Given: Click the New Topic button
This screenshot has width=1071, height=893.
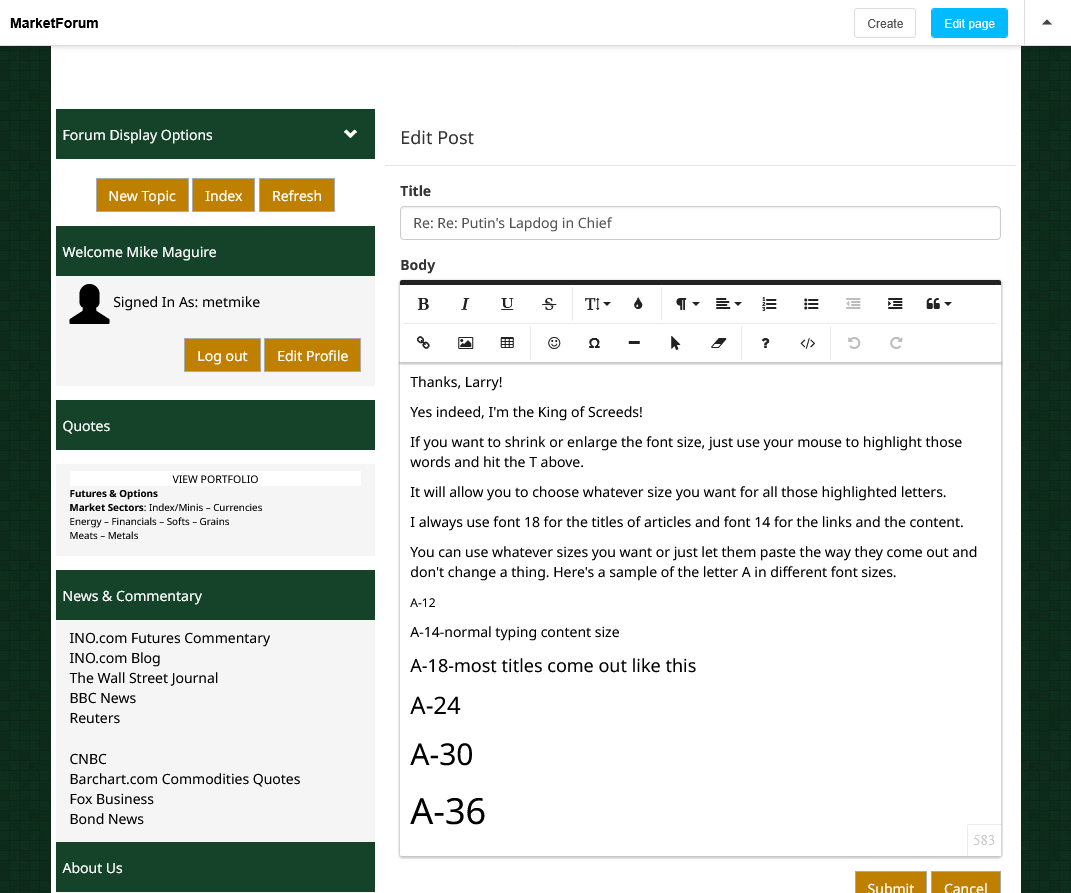Looking at the screenshot, I should (x=142, y=196).
